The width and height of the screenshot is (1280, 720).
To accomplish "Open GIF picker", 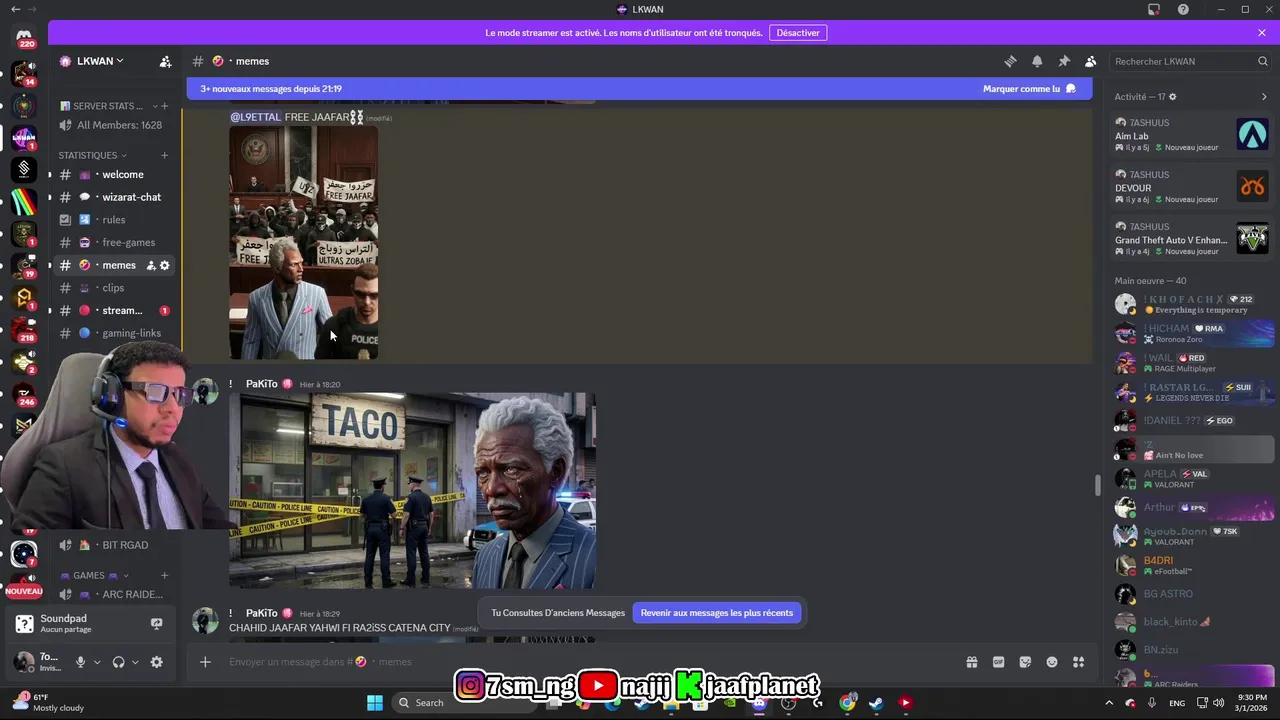I will tap(998, 662).
